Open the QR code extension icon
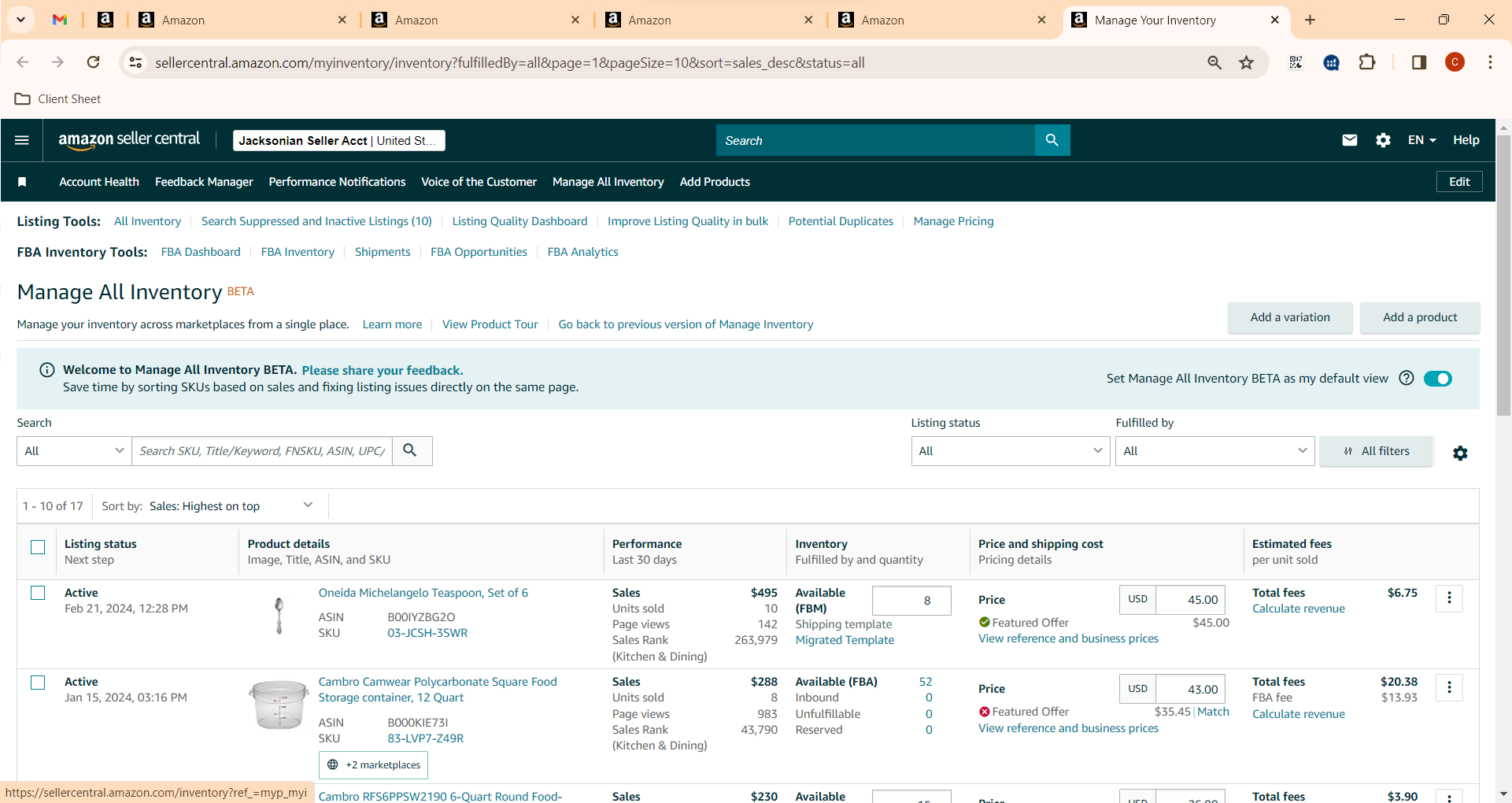Viewport: 1512px width, 803px height. [1296, 62]
